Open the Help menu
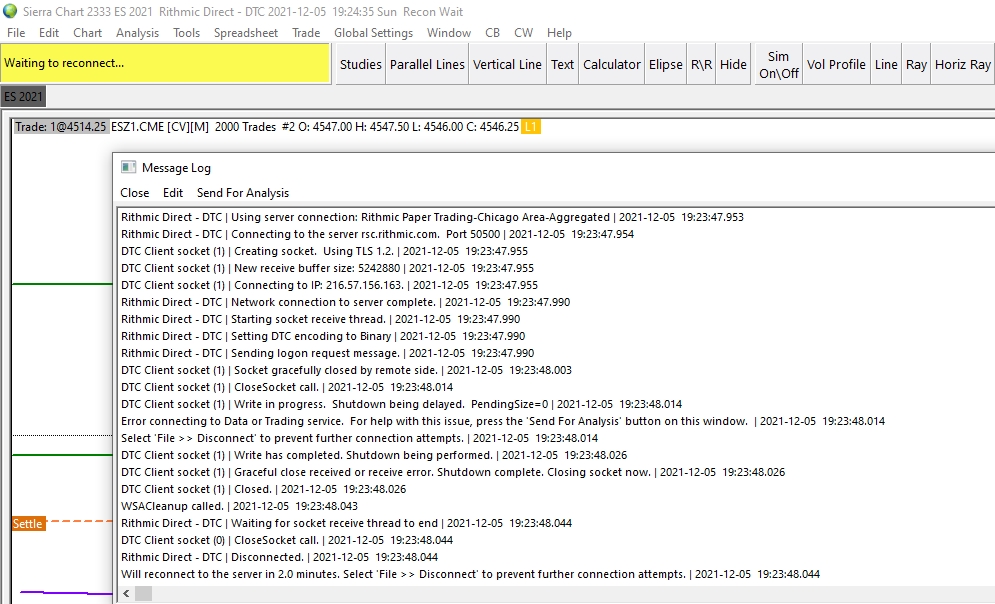The width and height of the screenshot is (995, 604). [559, 33]
